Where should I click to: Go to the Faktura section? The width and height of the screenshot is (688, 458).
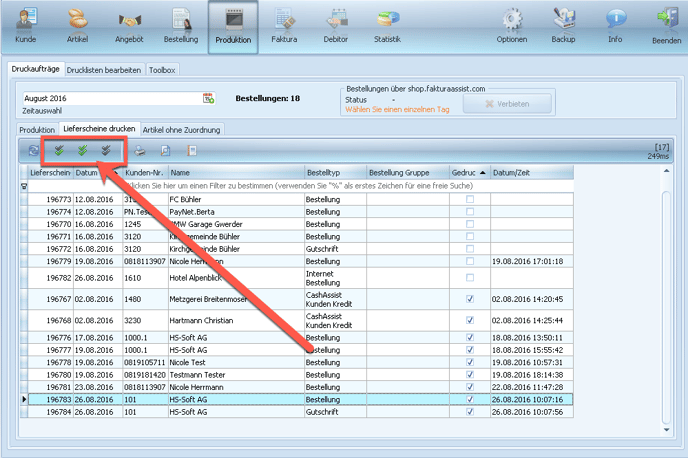tap(284, 27)
